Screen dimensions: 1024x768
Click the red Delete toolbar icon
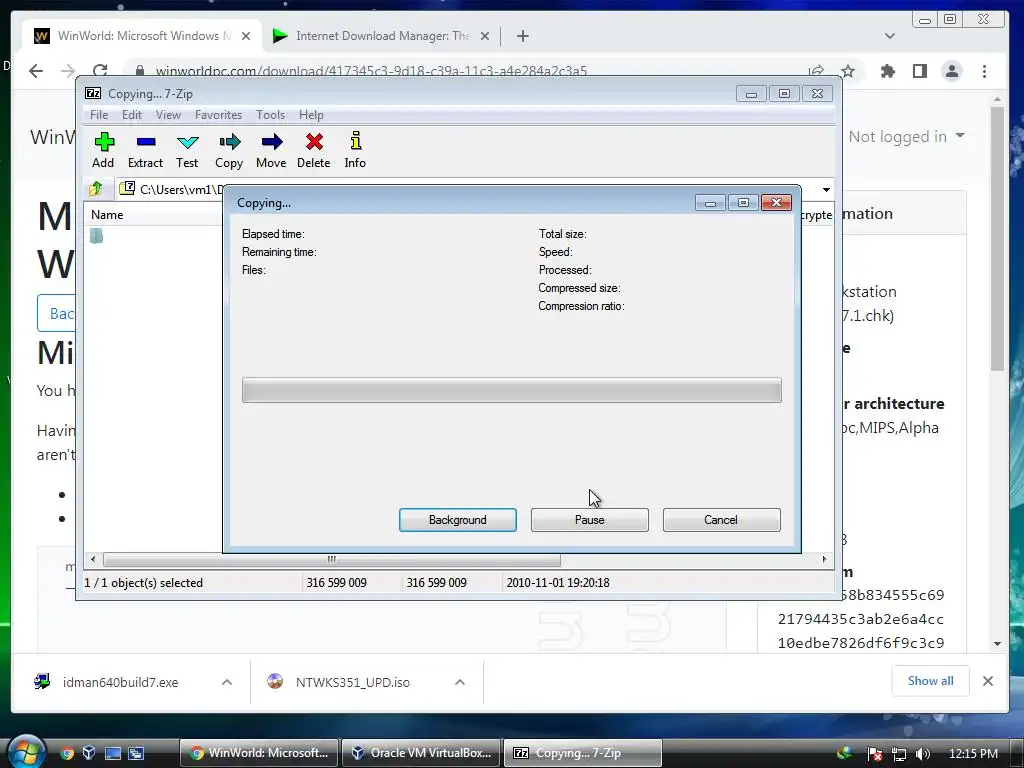313,150
